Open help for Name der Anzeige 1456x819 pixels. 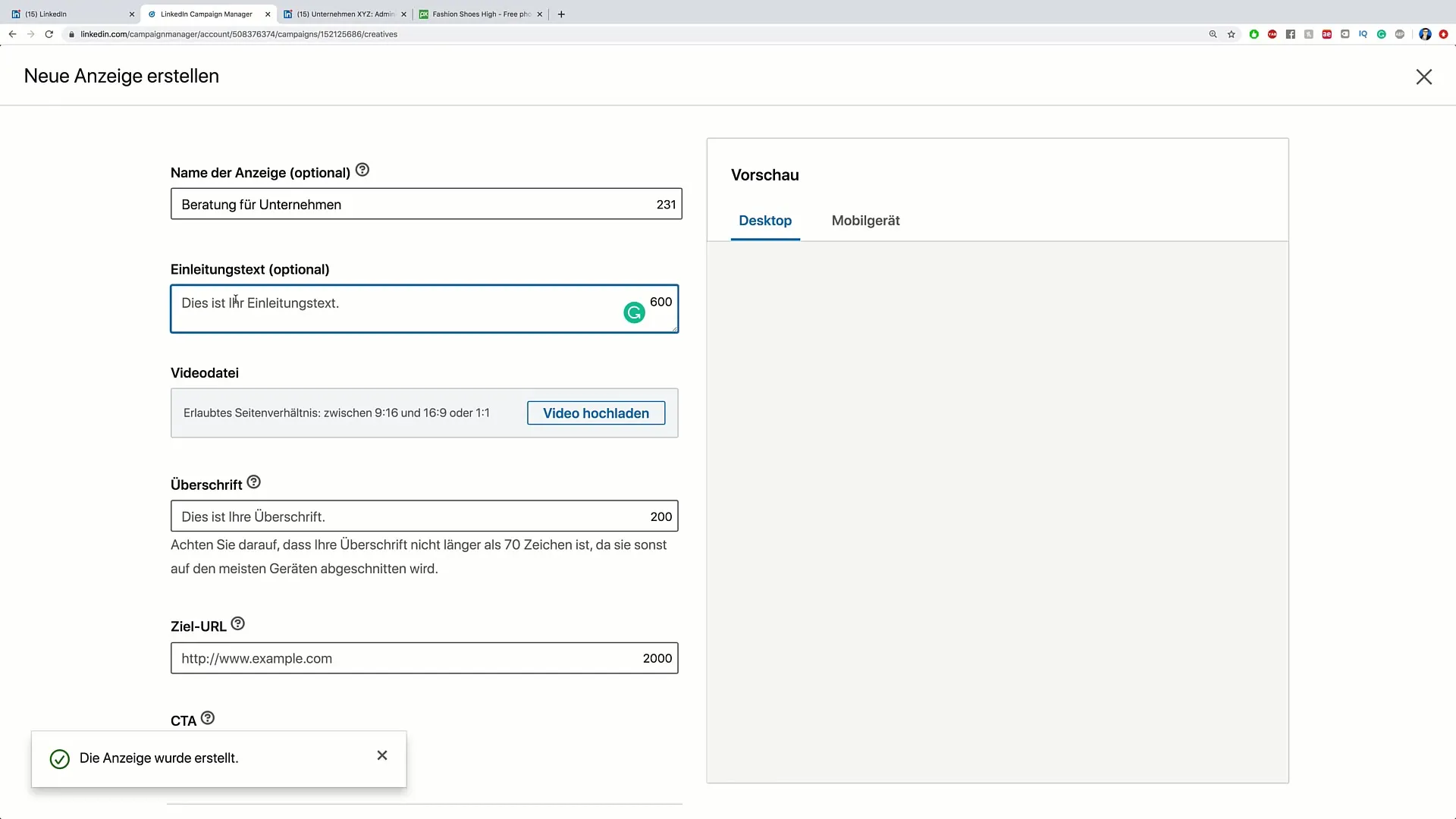pyautogui.click(x=362, y=171)
